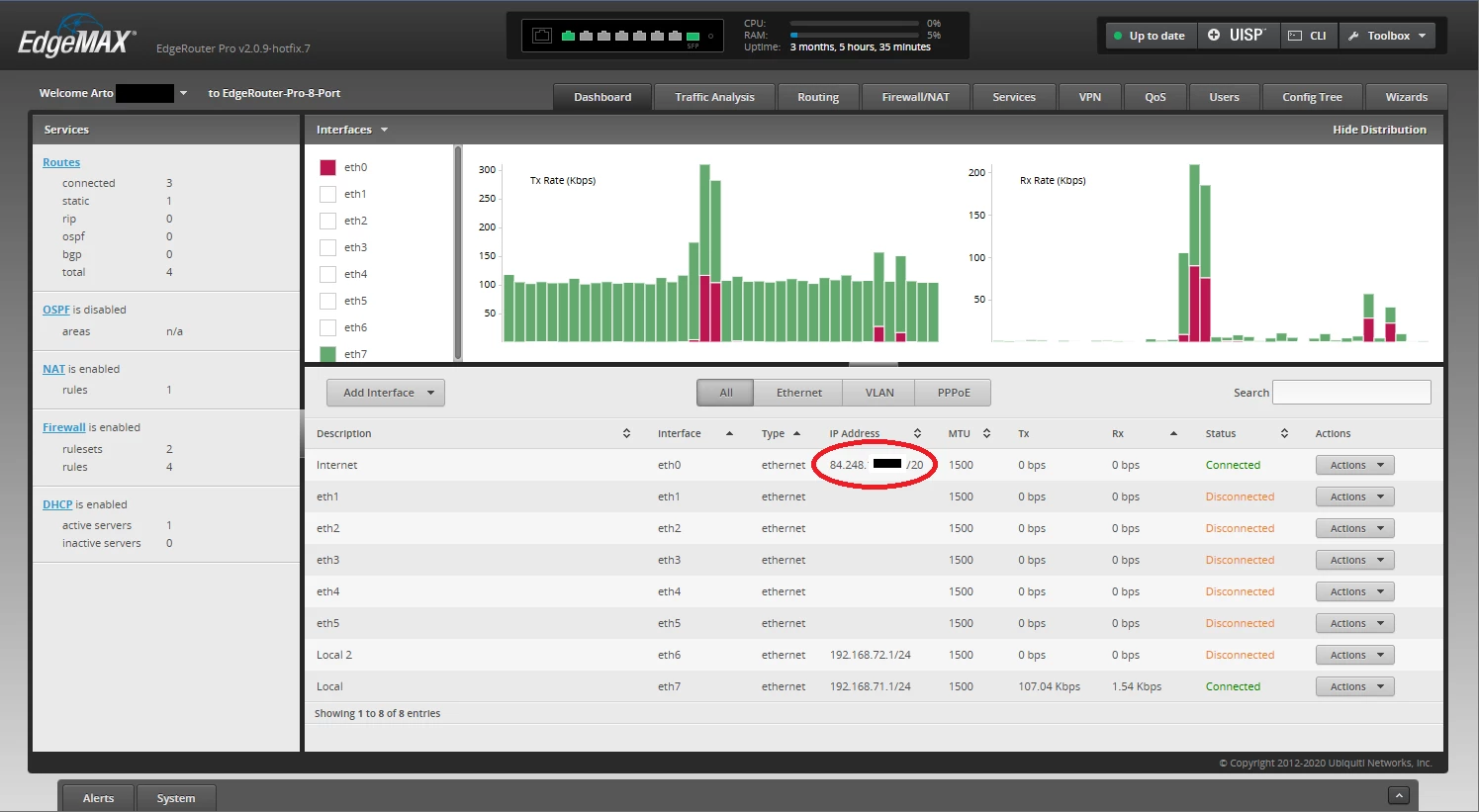Click the interface list scrollbar
The height and width of the screenshot is (812, 1479).
458,253
